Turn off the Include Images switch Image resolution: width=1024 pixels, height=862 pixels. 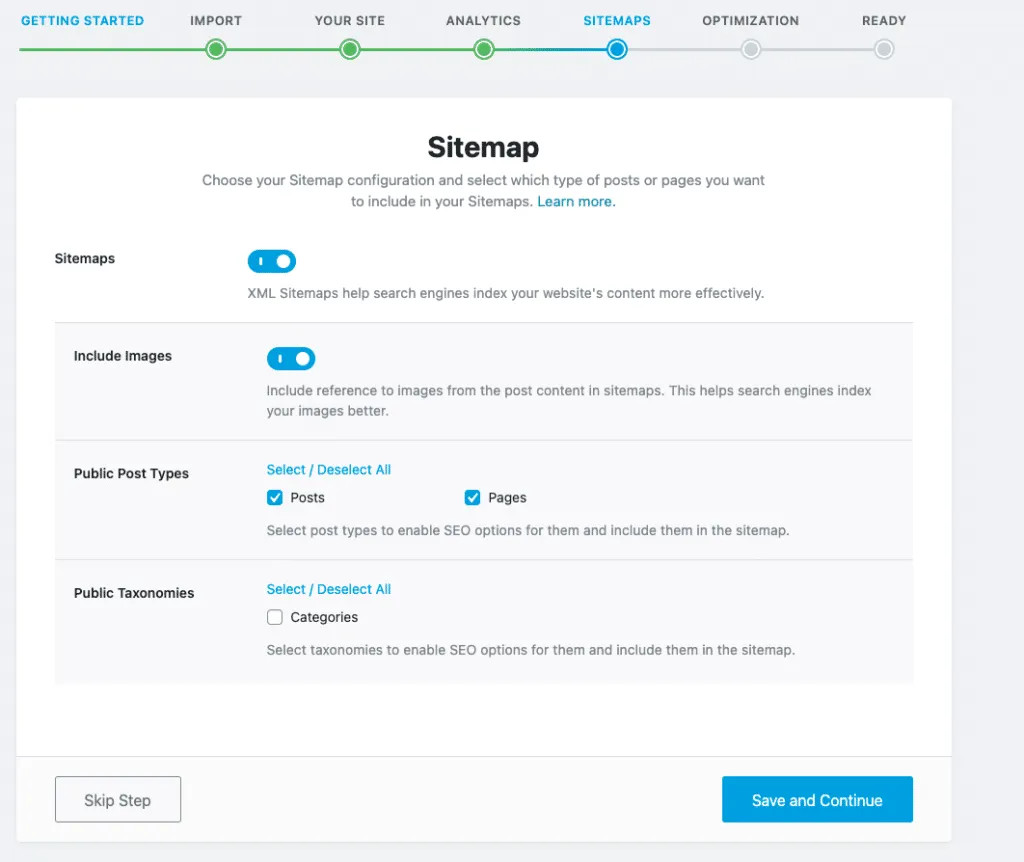pyautogui.click(x=290, y=358)
